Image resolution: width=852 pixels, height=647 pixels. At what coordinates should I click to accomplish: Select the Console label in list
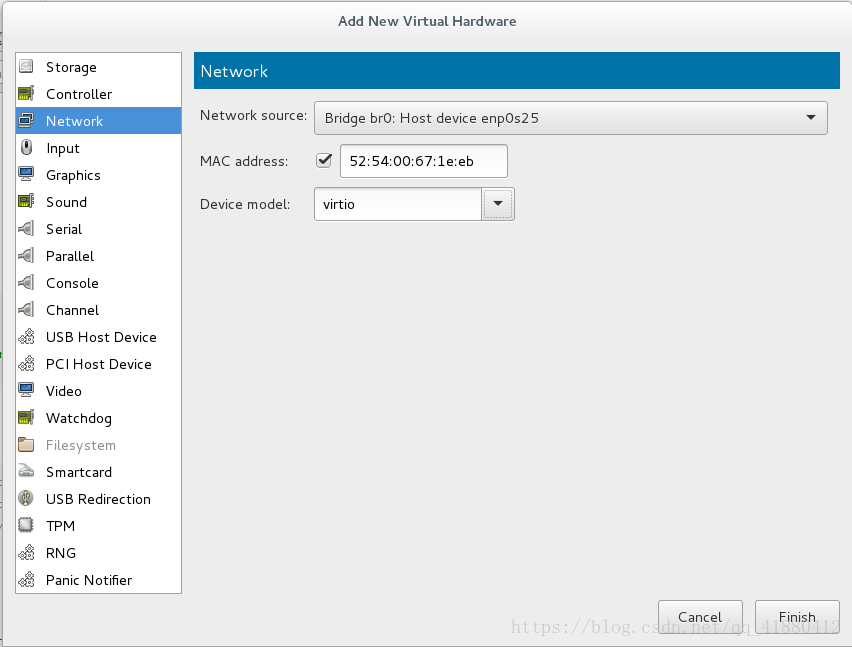tap(72, 283)
